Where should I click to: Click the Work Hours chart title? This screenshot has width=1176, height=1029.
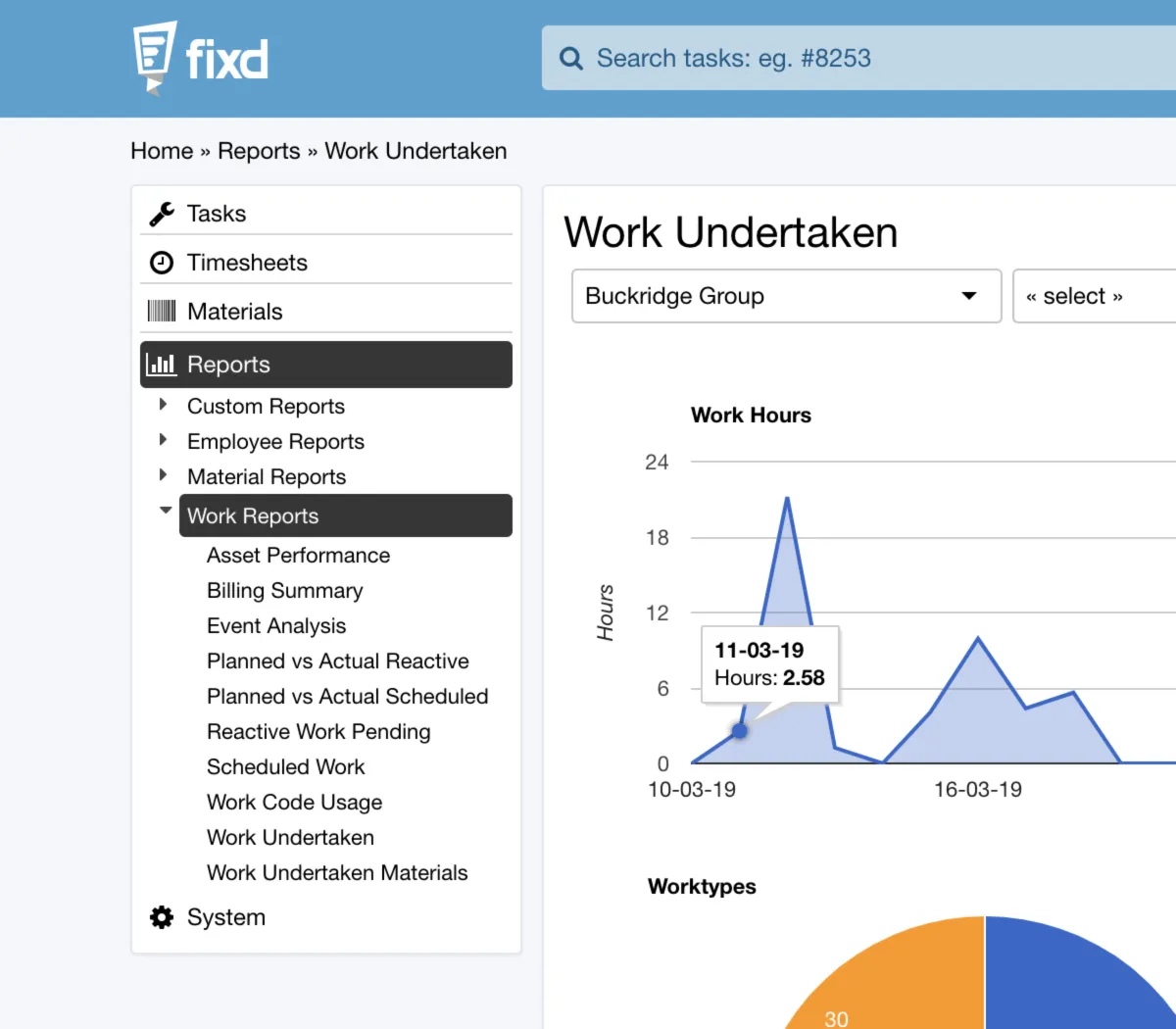(751, 415)
